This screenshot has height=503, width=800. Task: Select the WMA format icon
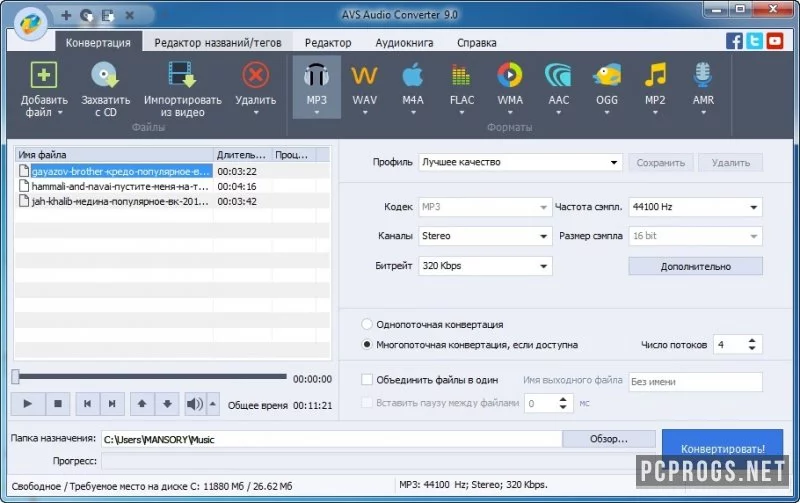click(510, 76)
